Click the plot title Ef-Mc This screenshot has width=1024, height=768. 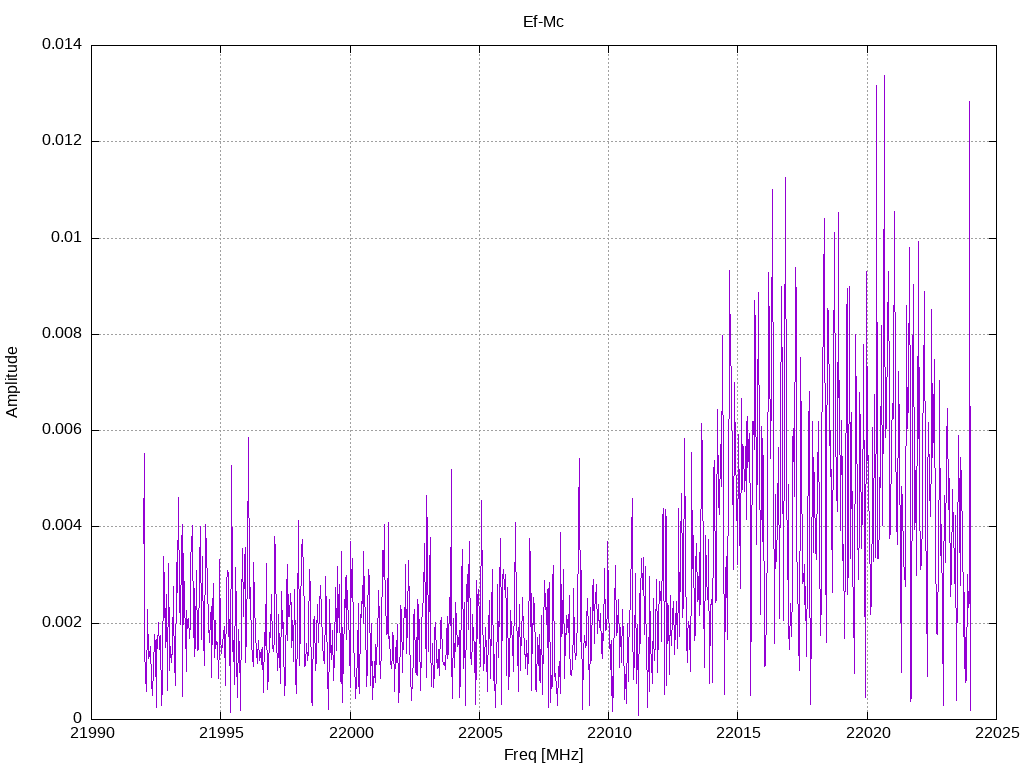point(543,22)
